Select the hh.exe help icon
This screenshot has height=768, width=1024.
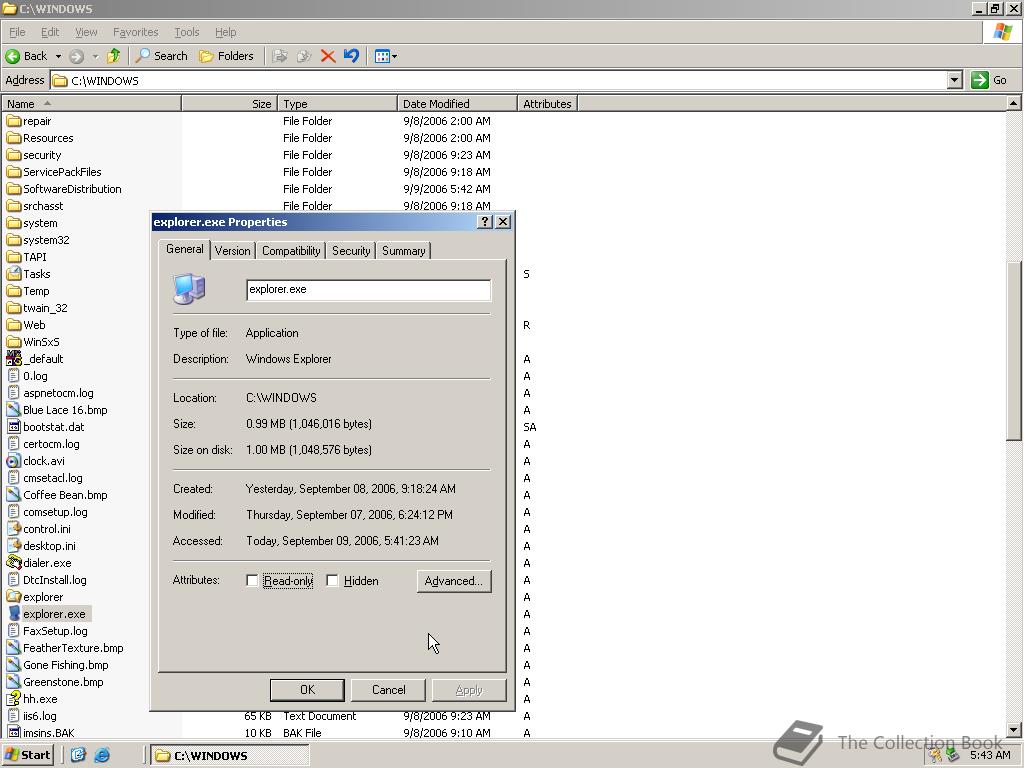click(x=14, y=698)
